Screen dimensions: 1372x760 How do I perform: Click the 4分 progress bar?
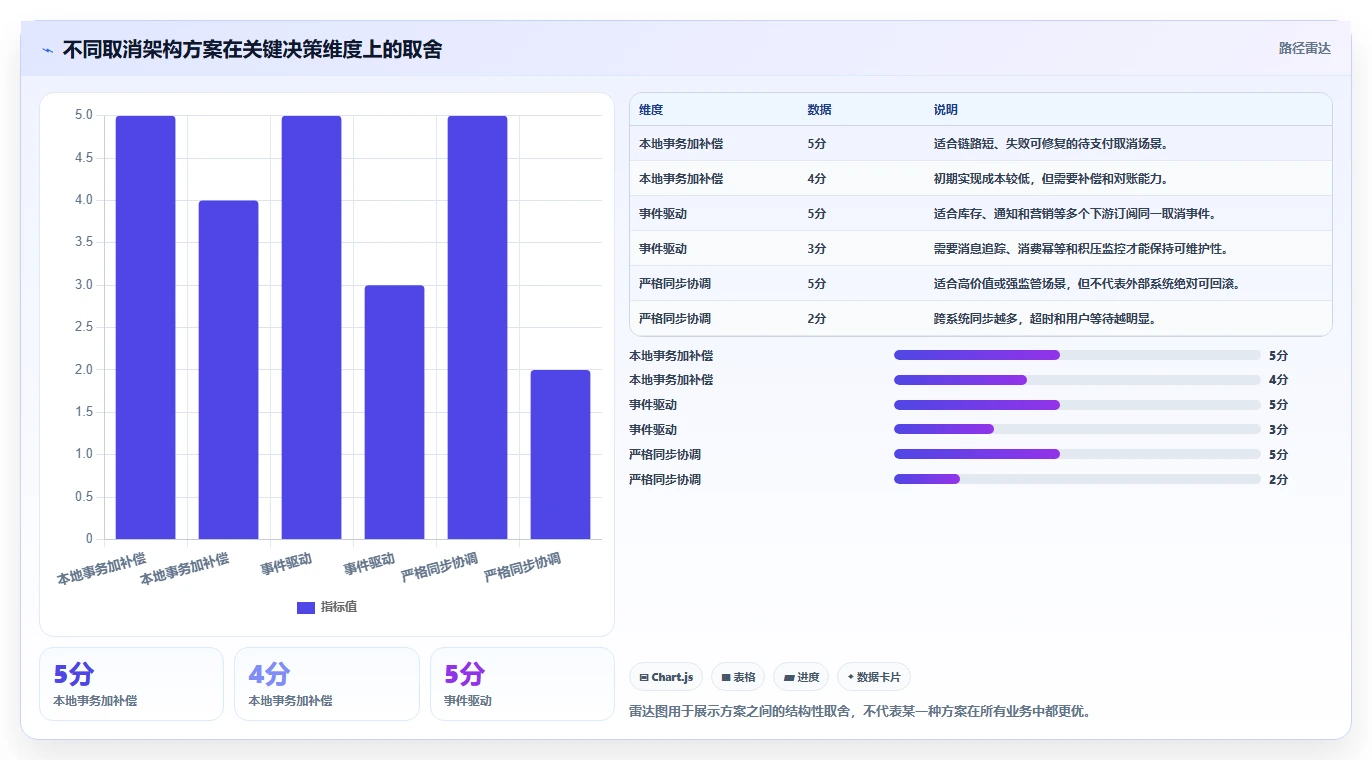click(1077, 380)
